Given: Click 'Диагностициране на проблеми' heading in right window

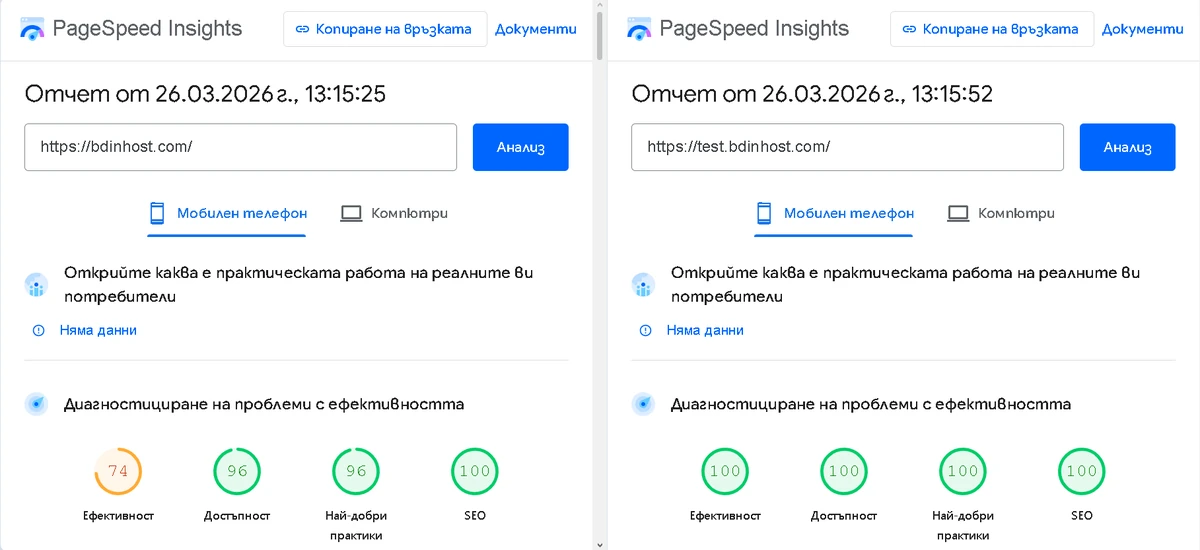Looking at the screenshot, I should point(871,405).
